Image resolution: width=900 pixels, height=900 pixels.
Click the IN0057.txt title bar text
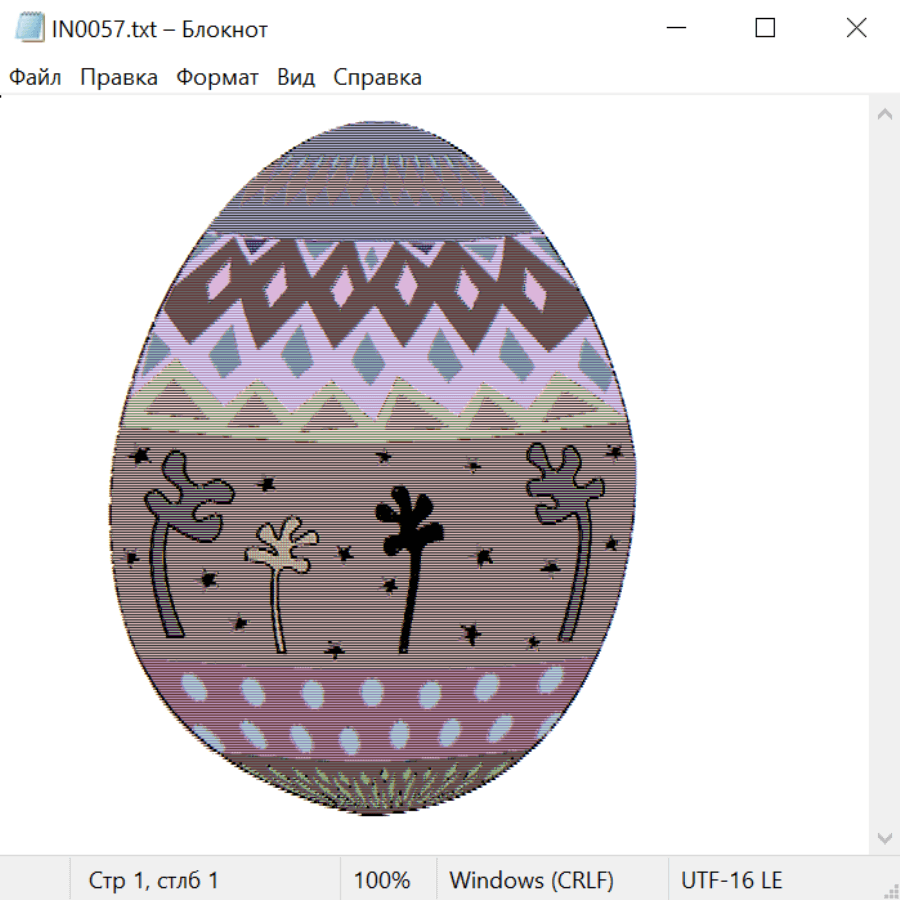tap(160, 29)
